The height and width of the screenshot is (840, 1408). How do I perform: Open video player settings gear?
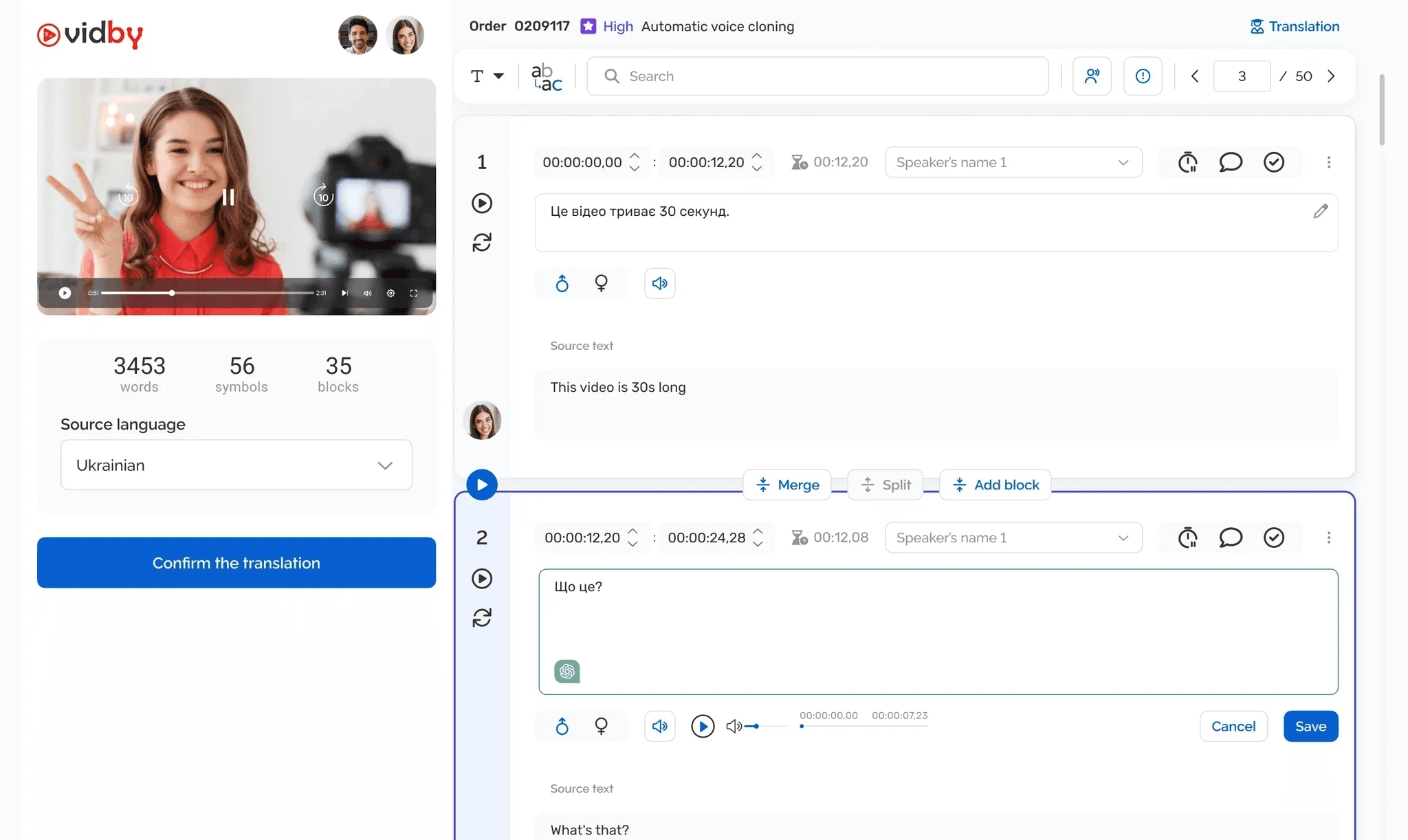[390, 293]
